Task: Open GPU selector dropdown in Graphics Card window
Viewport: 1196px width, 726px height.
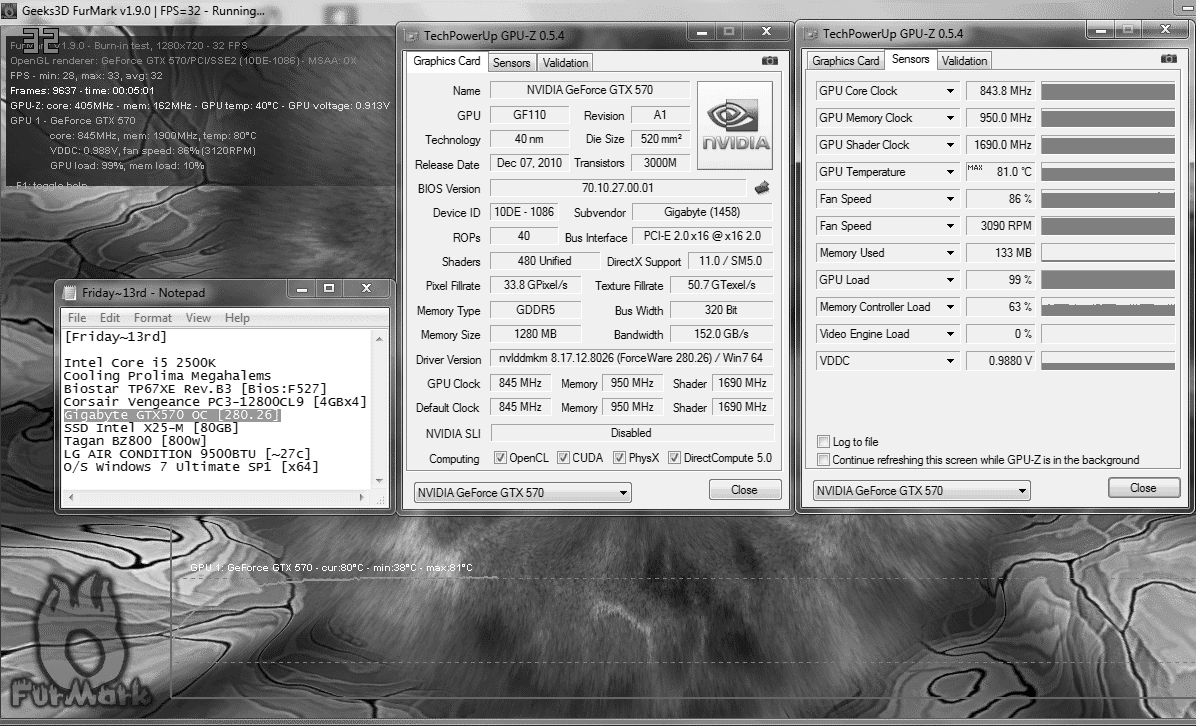Action: pyautogui.click(x=522, y=493)
